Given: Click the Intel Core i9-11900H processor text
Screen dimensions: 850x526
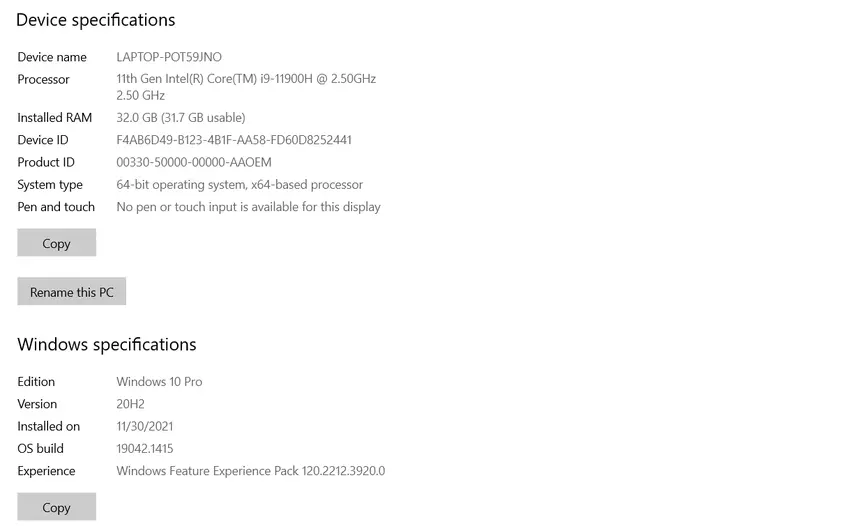Looking at the screenshot, I should 246,79.
